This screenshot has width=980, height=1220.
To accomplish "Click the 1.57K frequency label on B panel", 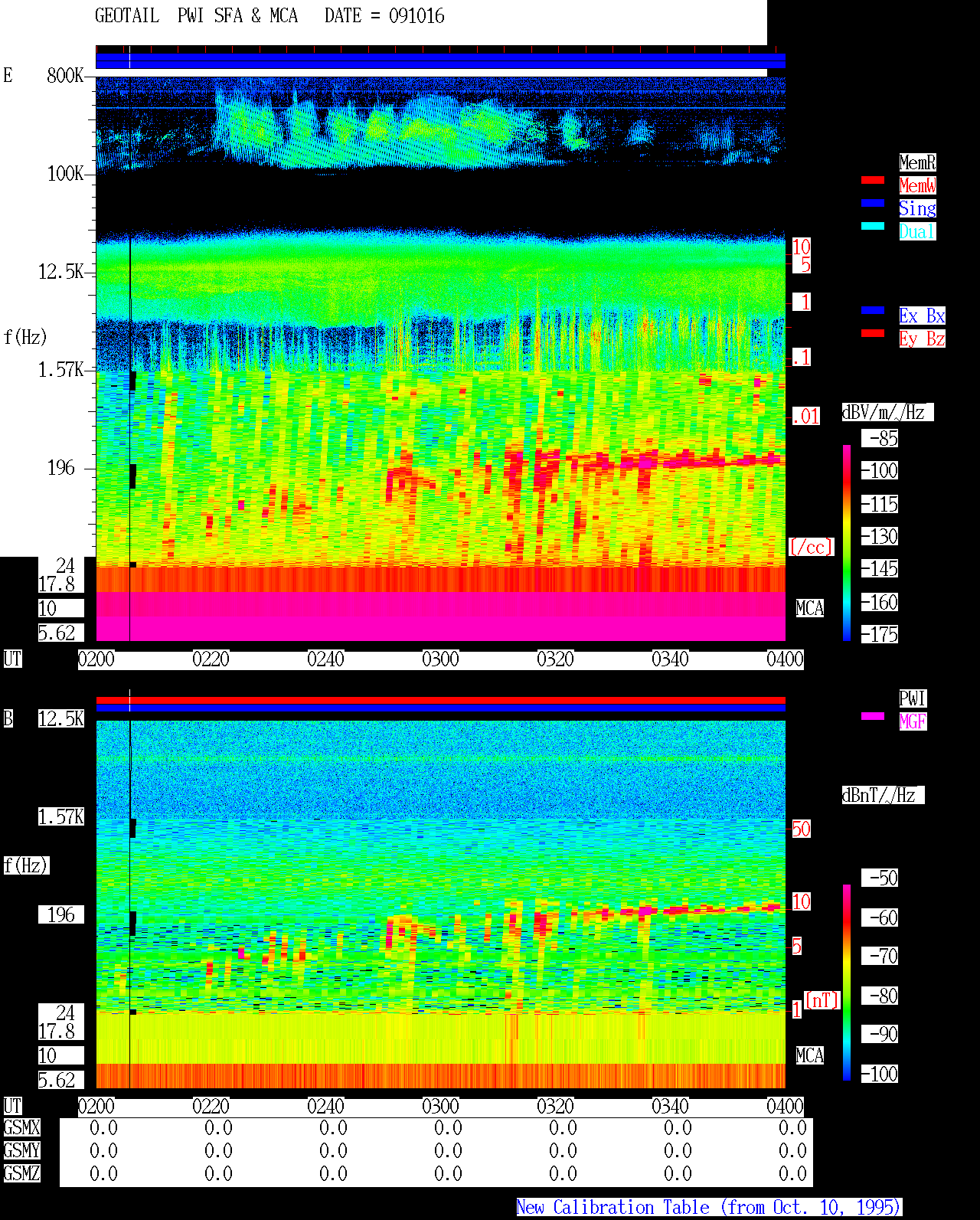I will click(61, 816).
